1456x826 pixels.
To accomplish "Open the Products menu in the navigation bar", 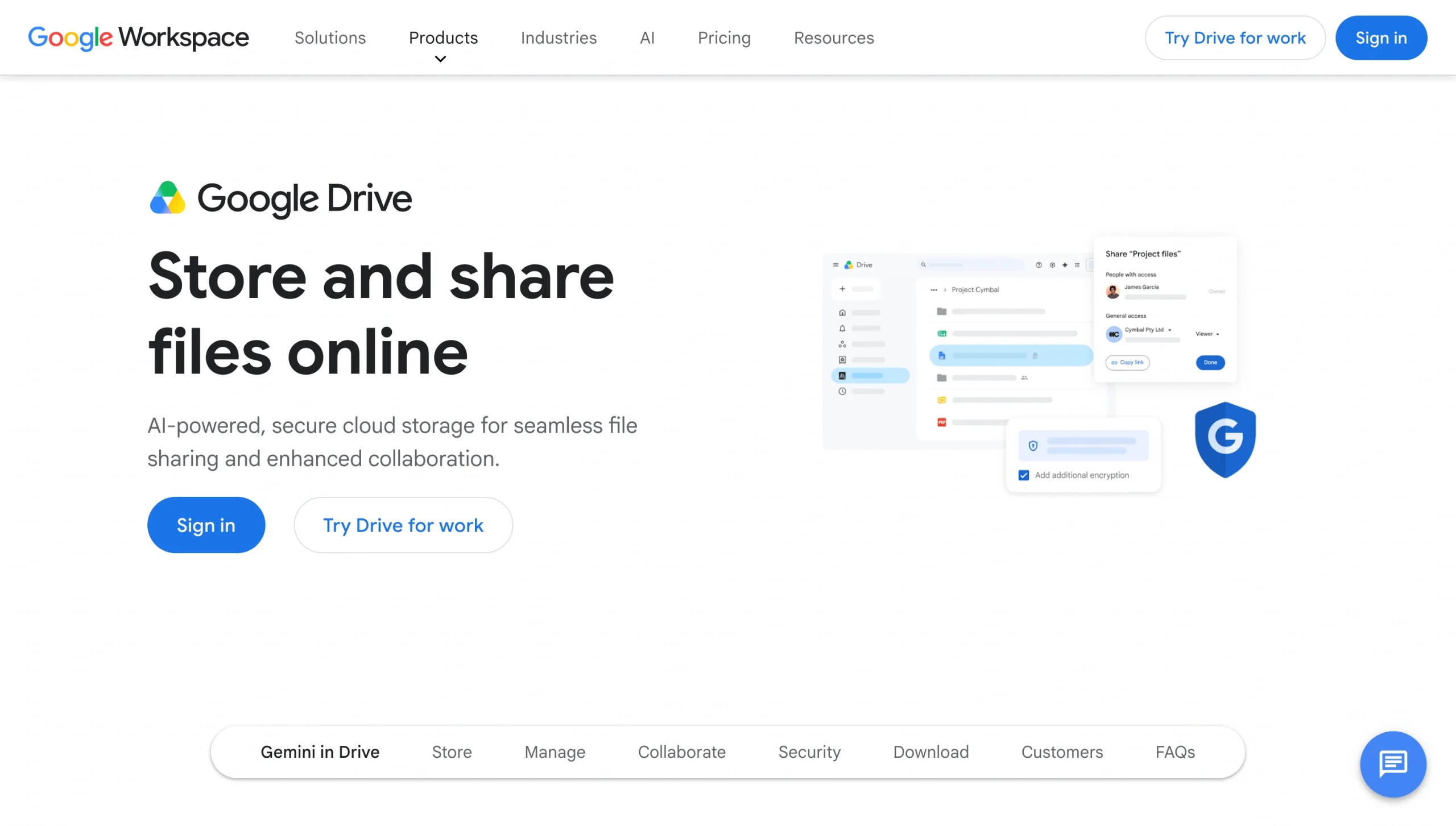I will coord(443,38).
